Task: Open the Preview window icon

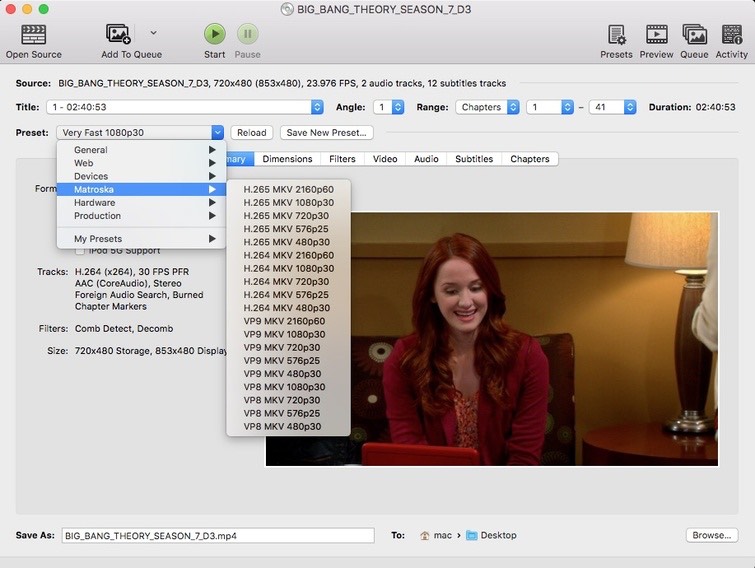Action: (x=656, y=35)
